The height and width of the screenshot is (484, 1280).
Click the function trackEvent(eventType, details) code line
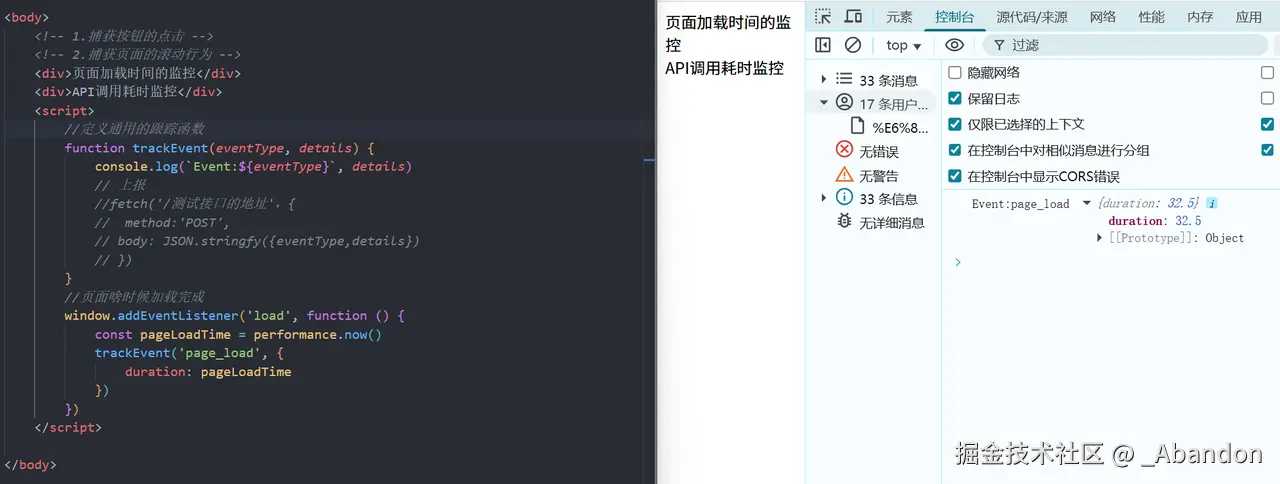click(x=219, y=147)
